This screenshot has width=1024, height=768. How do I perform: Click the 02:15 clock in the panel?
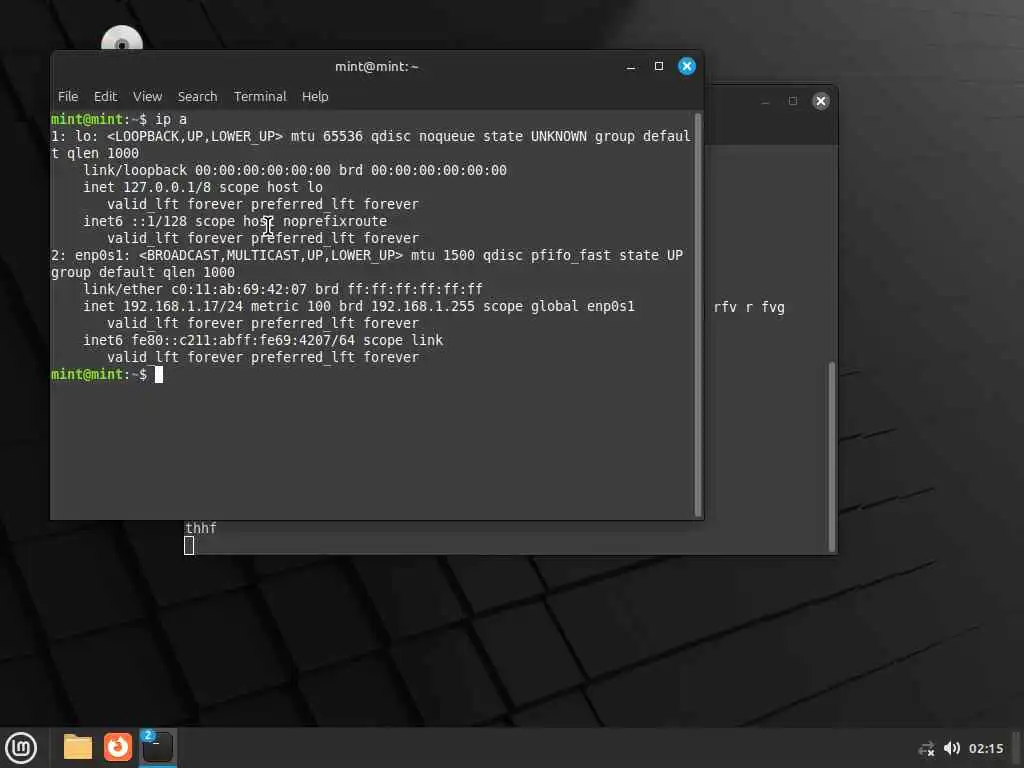pos(985,748)
